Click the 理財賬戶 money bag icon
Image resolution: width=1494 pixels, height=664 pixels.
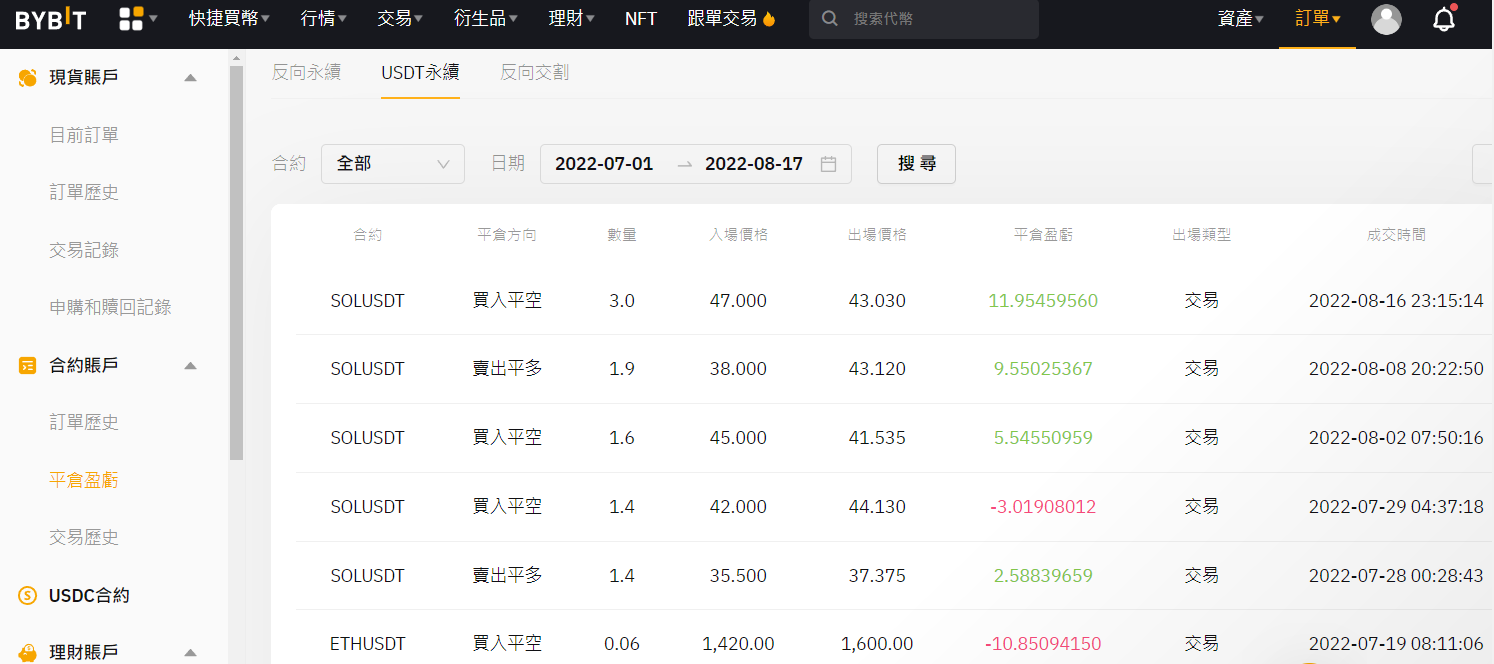point(28,653)
